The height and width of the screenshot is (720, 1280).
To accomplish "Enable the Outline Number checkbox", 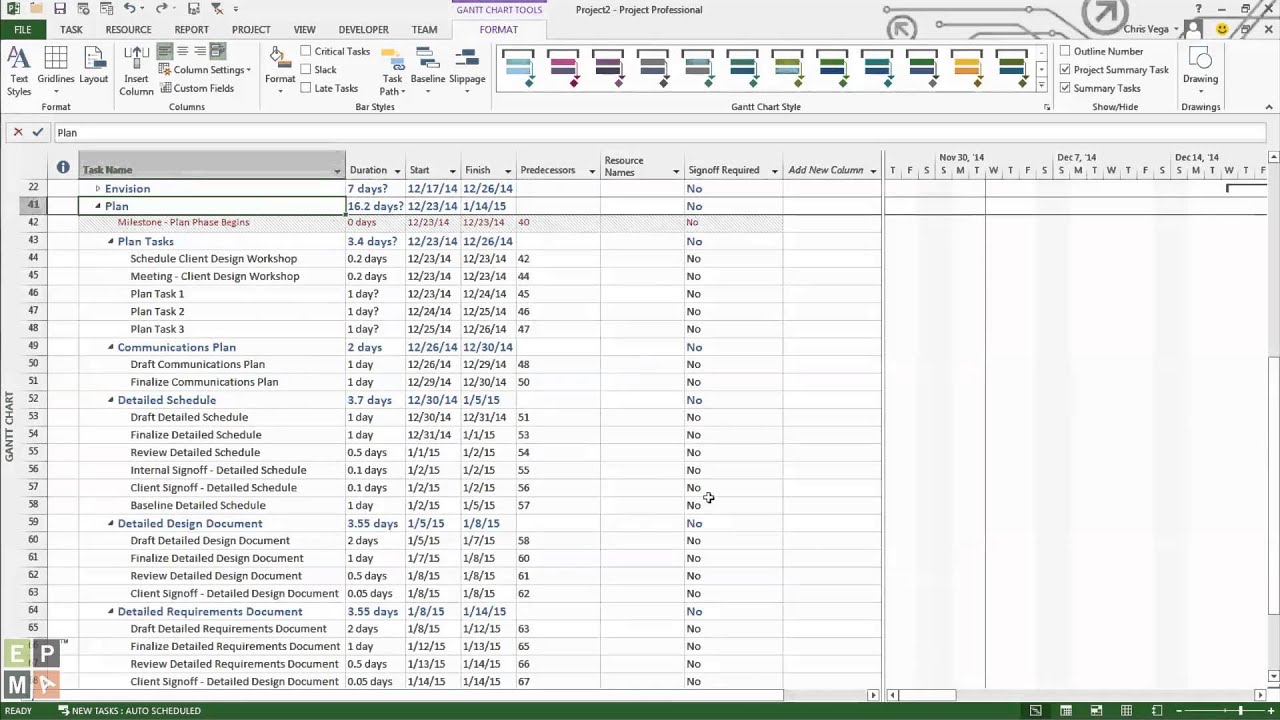I will [1065, 51].
